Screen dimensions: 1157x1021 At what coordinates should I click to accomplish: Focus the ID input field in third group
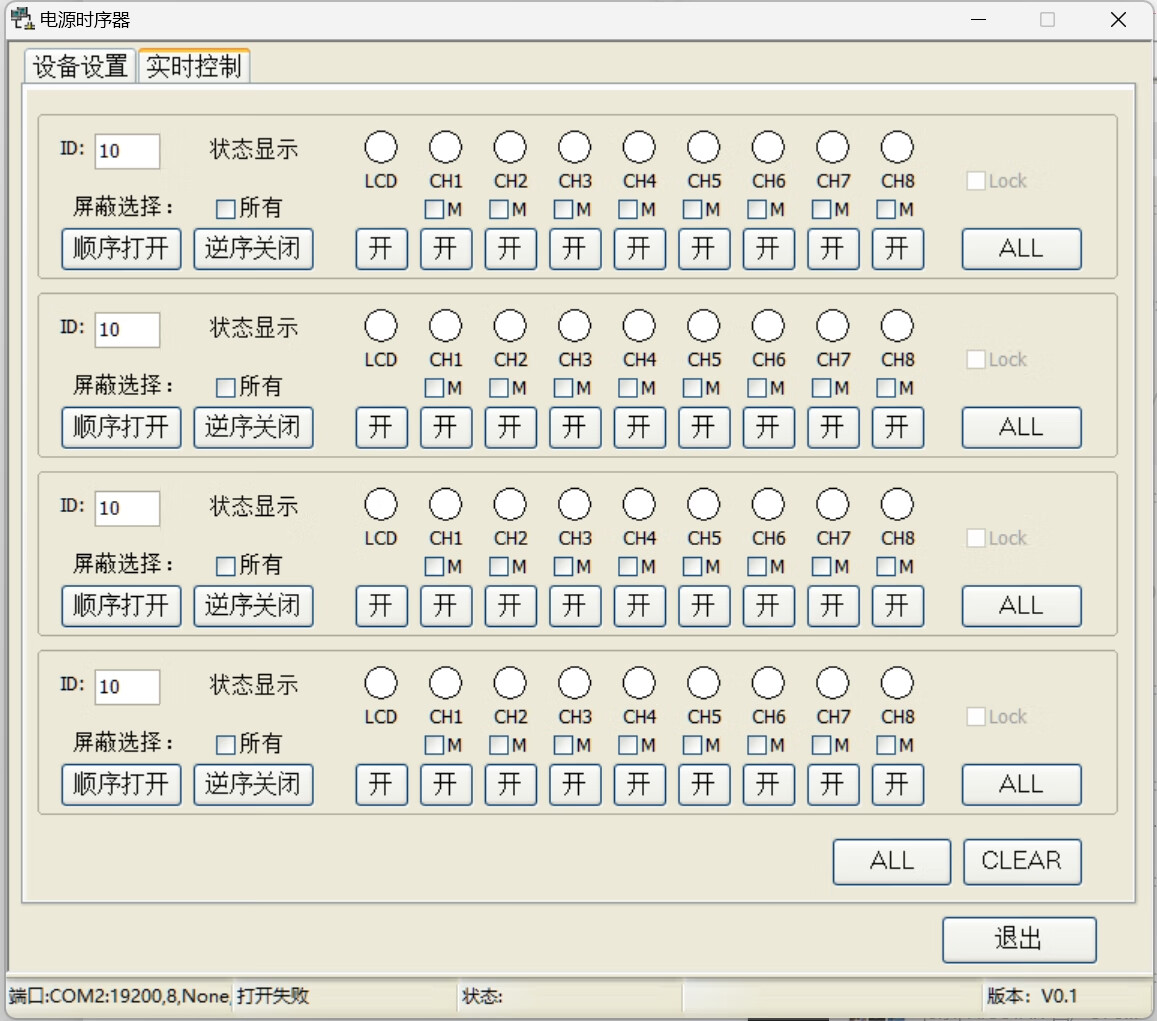(x=127, y=508)
